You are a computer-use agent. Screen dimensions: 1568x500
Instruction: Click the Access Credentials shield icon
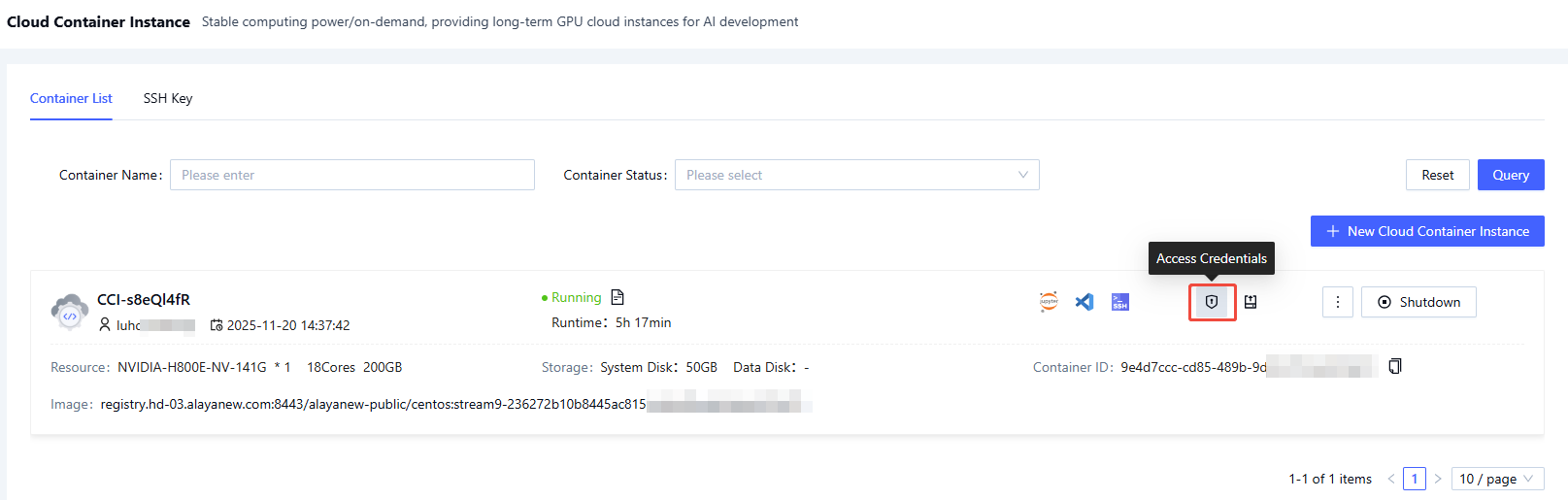(x=1212, y=302)
